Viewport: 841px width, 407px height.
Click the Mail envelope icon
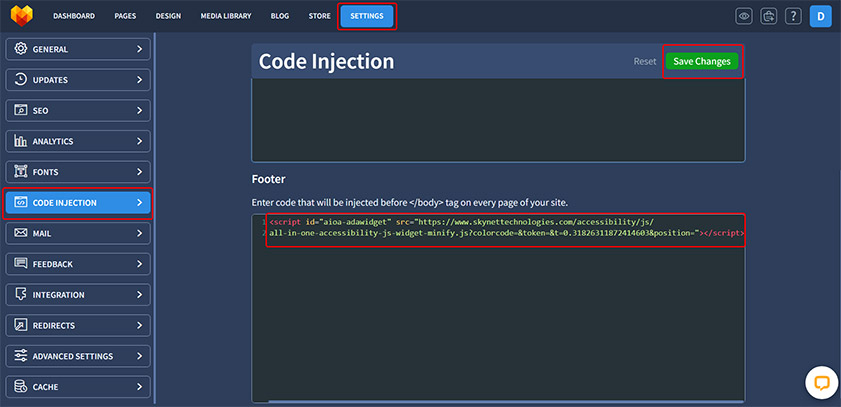pyautogui.click(x=21, y=233)
